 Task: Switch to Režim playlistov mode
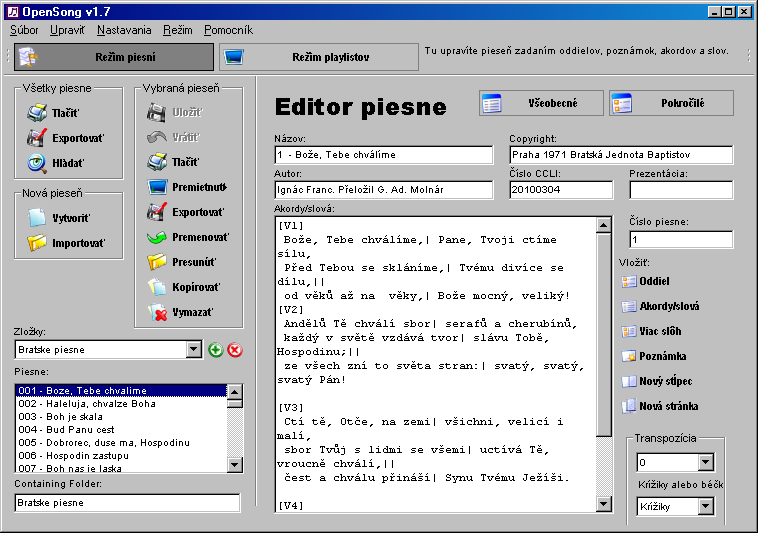coord(319,57)
